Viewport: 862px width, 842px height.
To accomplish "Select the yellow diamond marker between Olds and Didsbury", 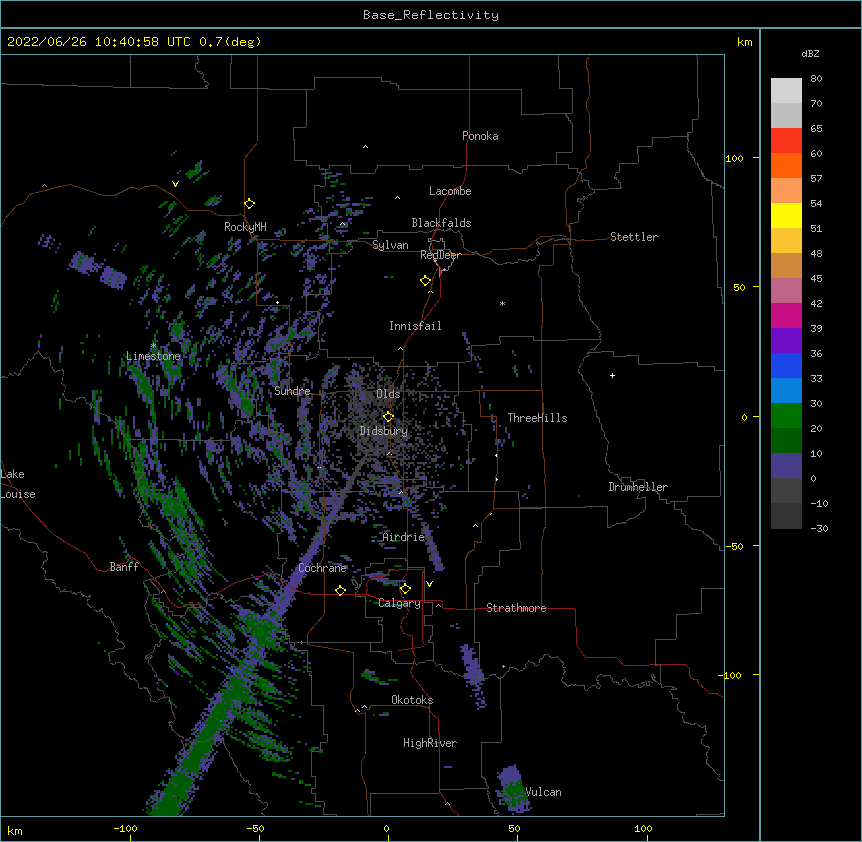I will tap(388, 416).
